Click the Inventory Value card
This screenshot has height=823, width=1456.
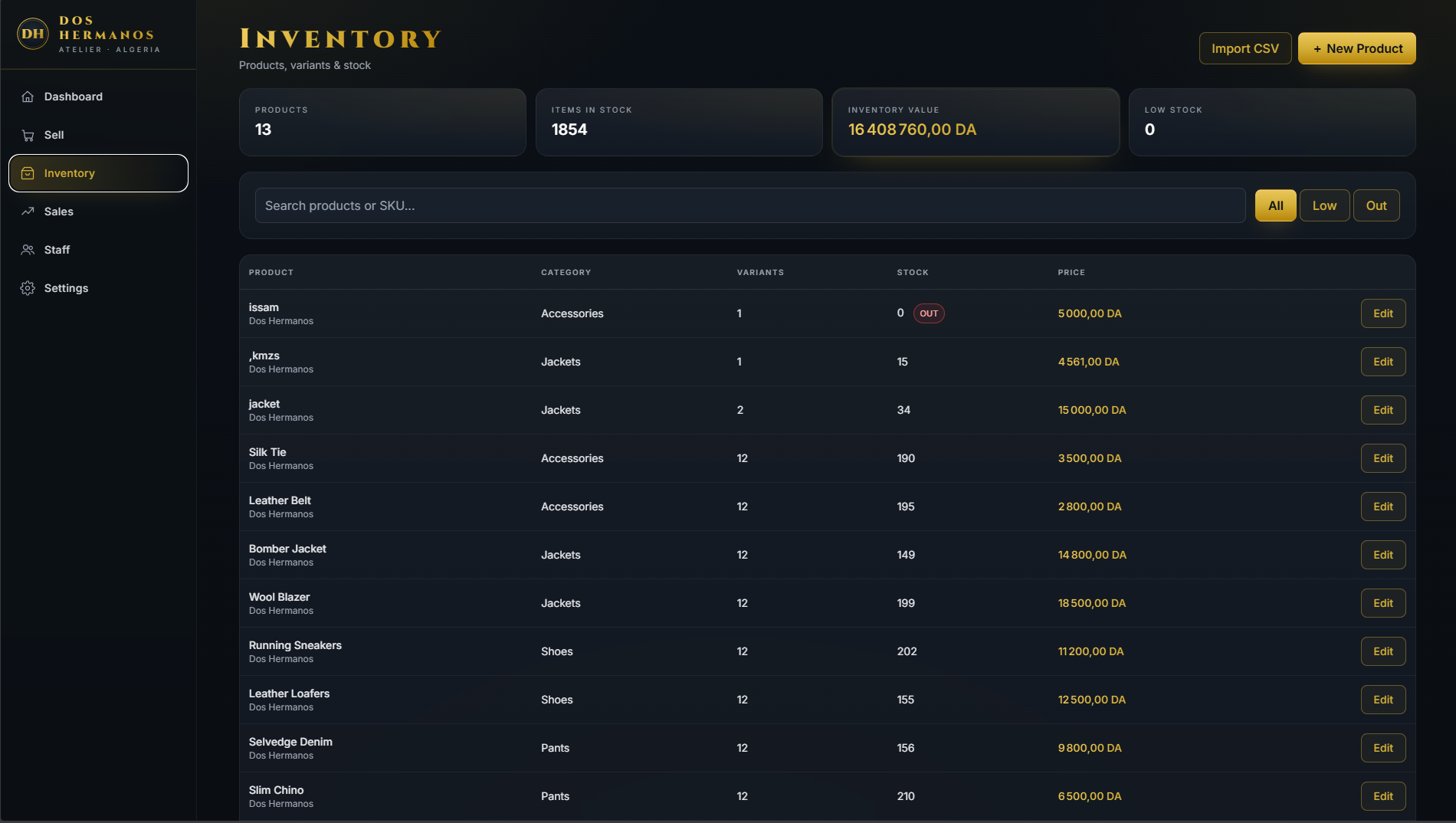pyautogui.click(x=976, y=123)
